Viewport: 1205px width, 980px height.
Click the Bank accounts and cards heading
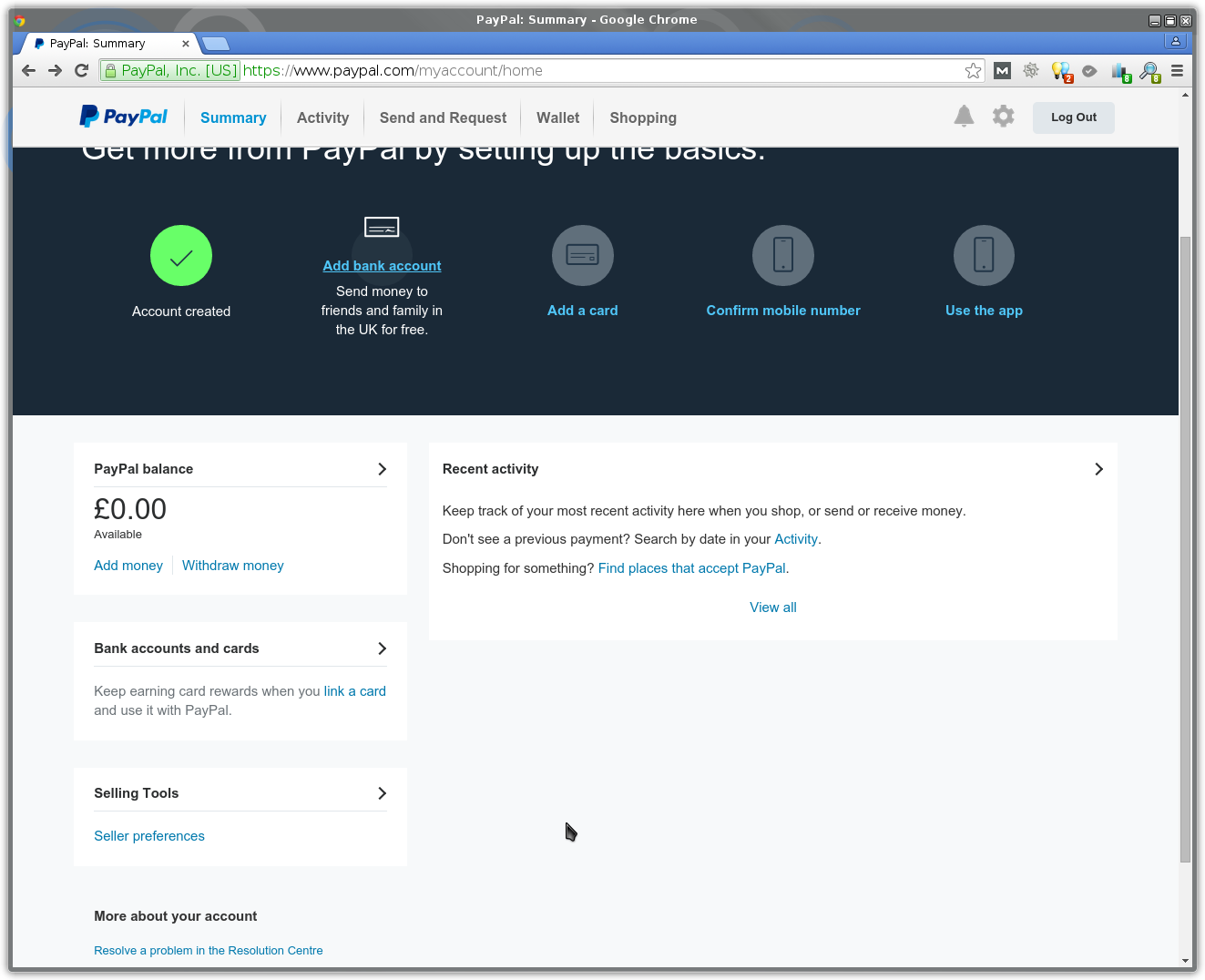click(177, 648)
